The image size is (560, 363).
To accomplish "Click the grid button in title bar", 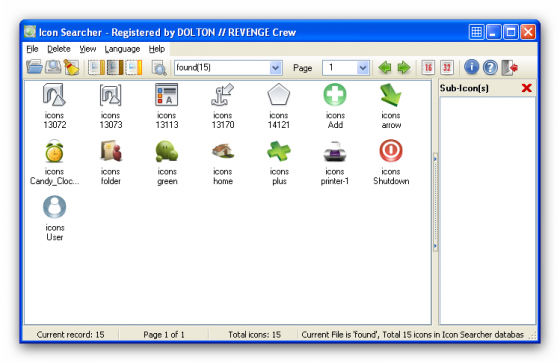I will click(476, 32).
